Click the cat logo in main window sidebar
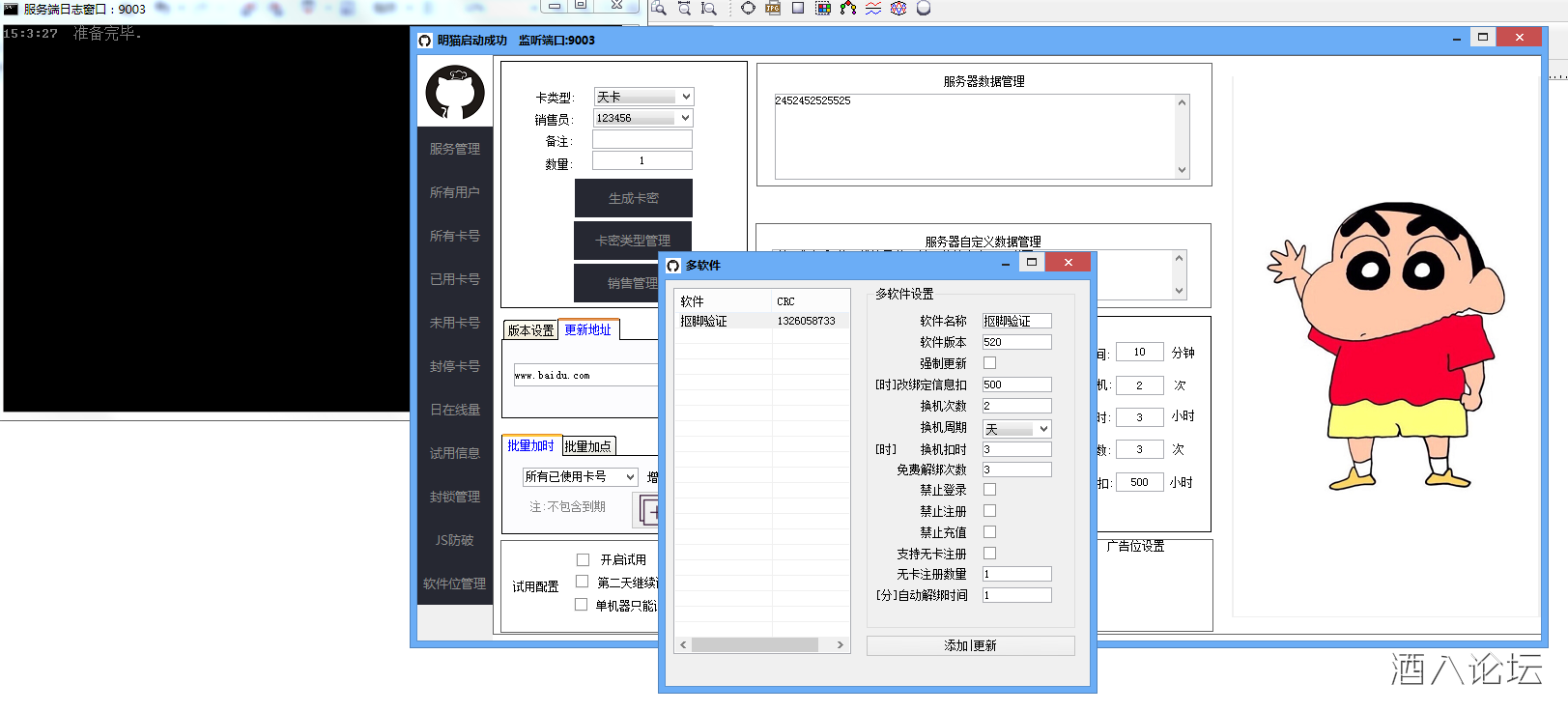 (455, 93)
